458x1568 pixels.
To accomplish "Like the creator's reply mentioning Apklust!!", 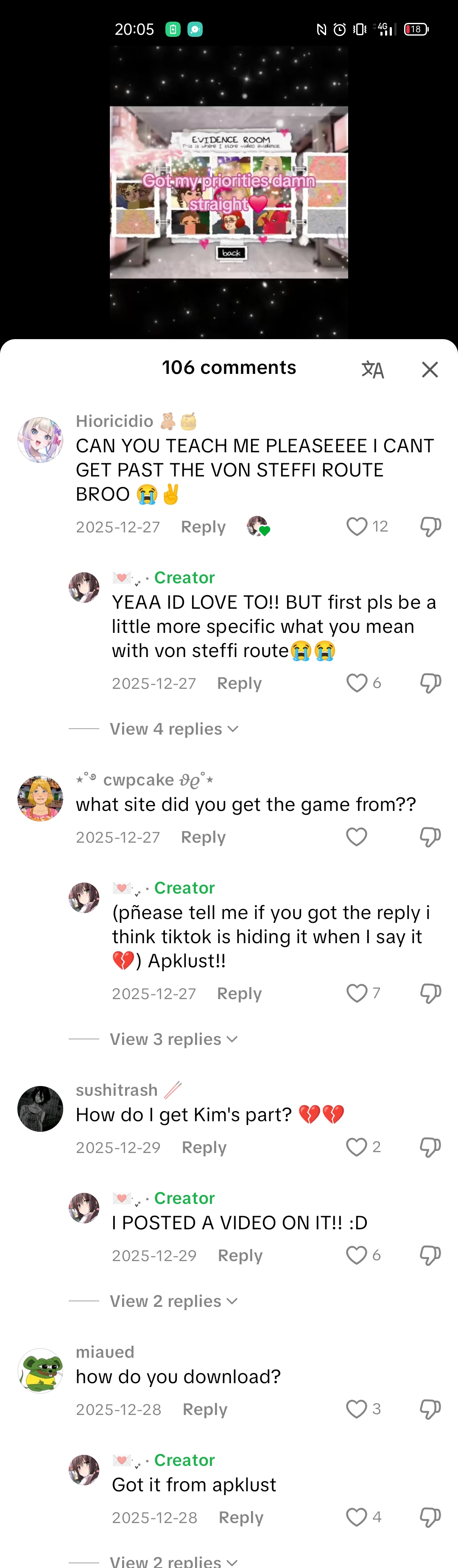I will coord(357,993).
